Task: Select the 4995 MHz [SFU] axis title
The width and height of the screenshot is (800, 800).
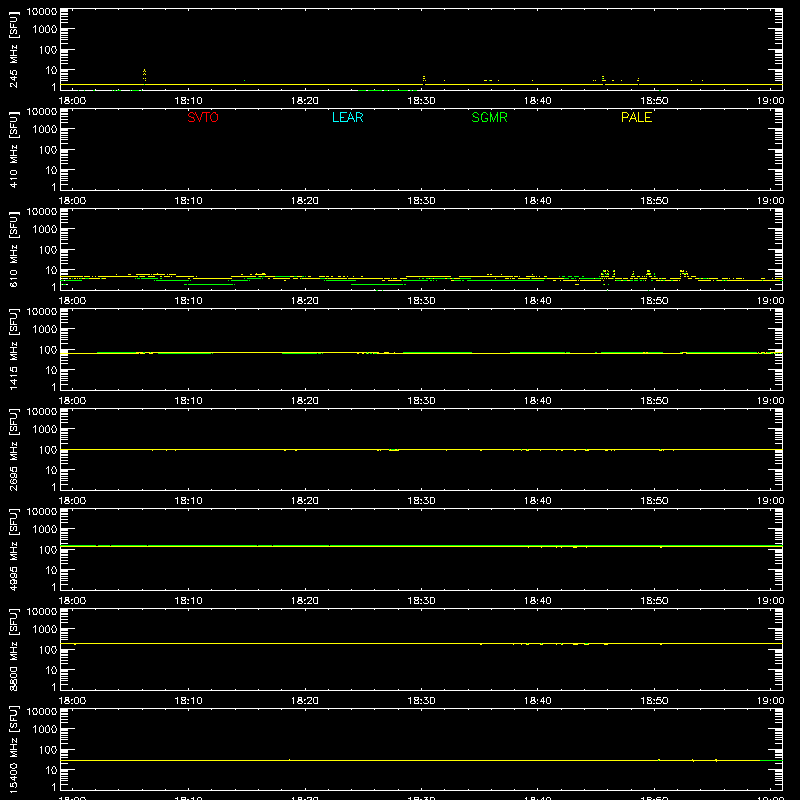Action: click(x=13, y=550)
